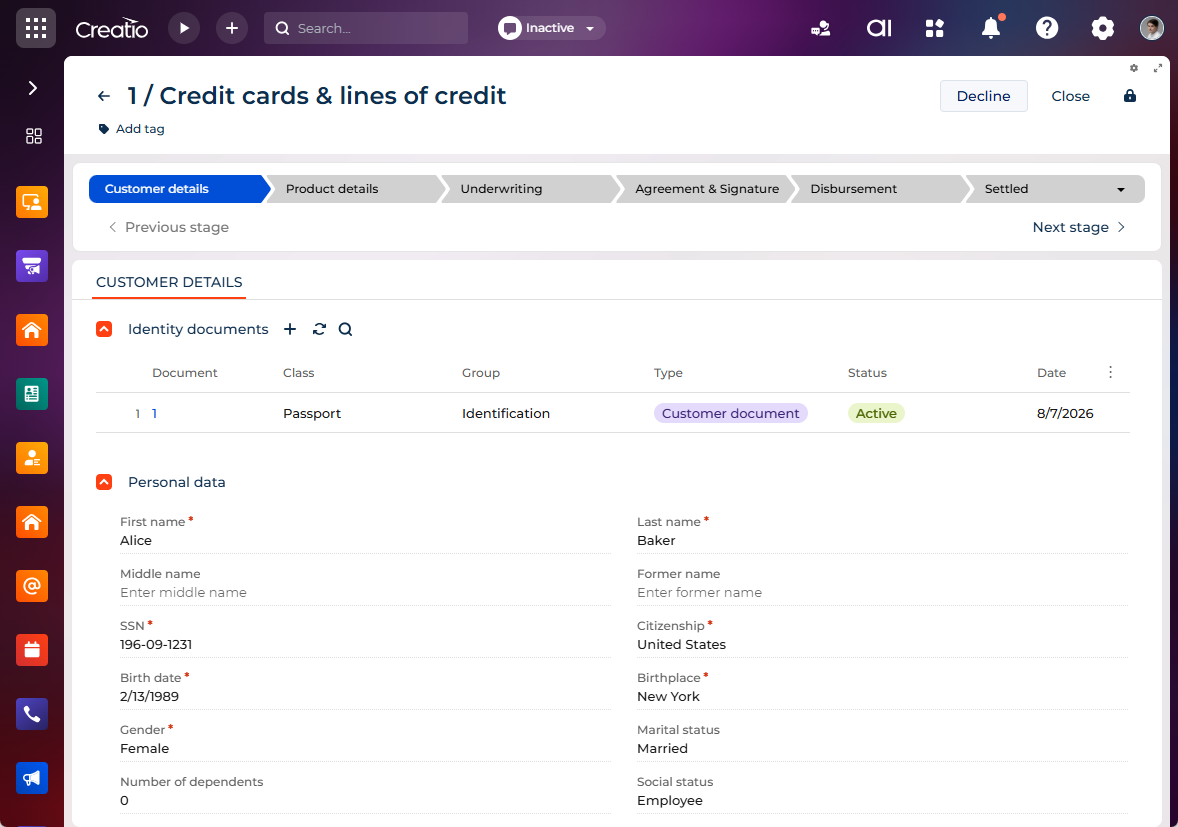This screenshot has height=827, width=1178.
Task: Collapse the Personal data section
Action: coord(104,482)
